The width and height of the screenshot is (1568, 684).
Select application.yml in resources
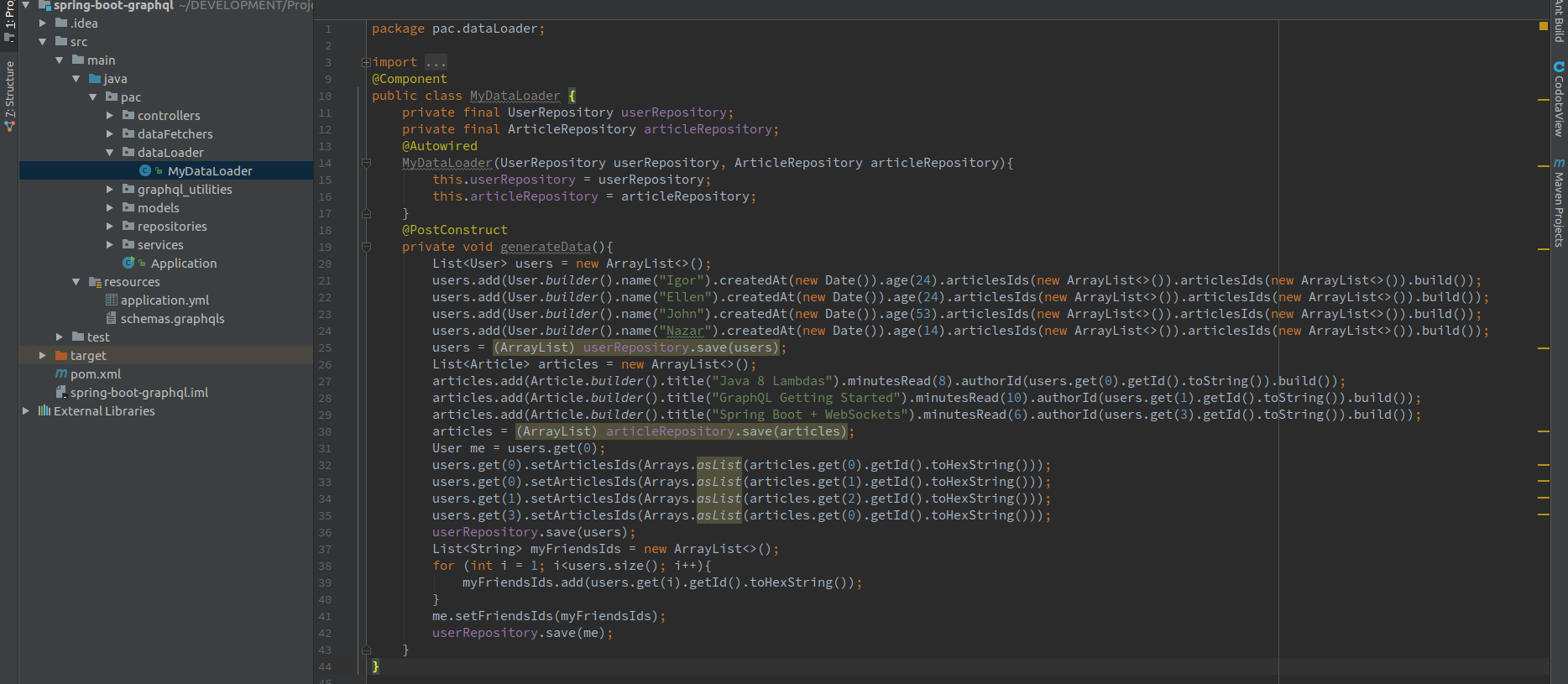(165, 300)
